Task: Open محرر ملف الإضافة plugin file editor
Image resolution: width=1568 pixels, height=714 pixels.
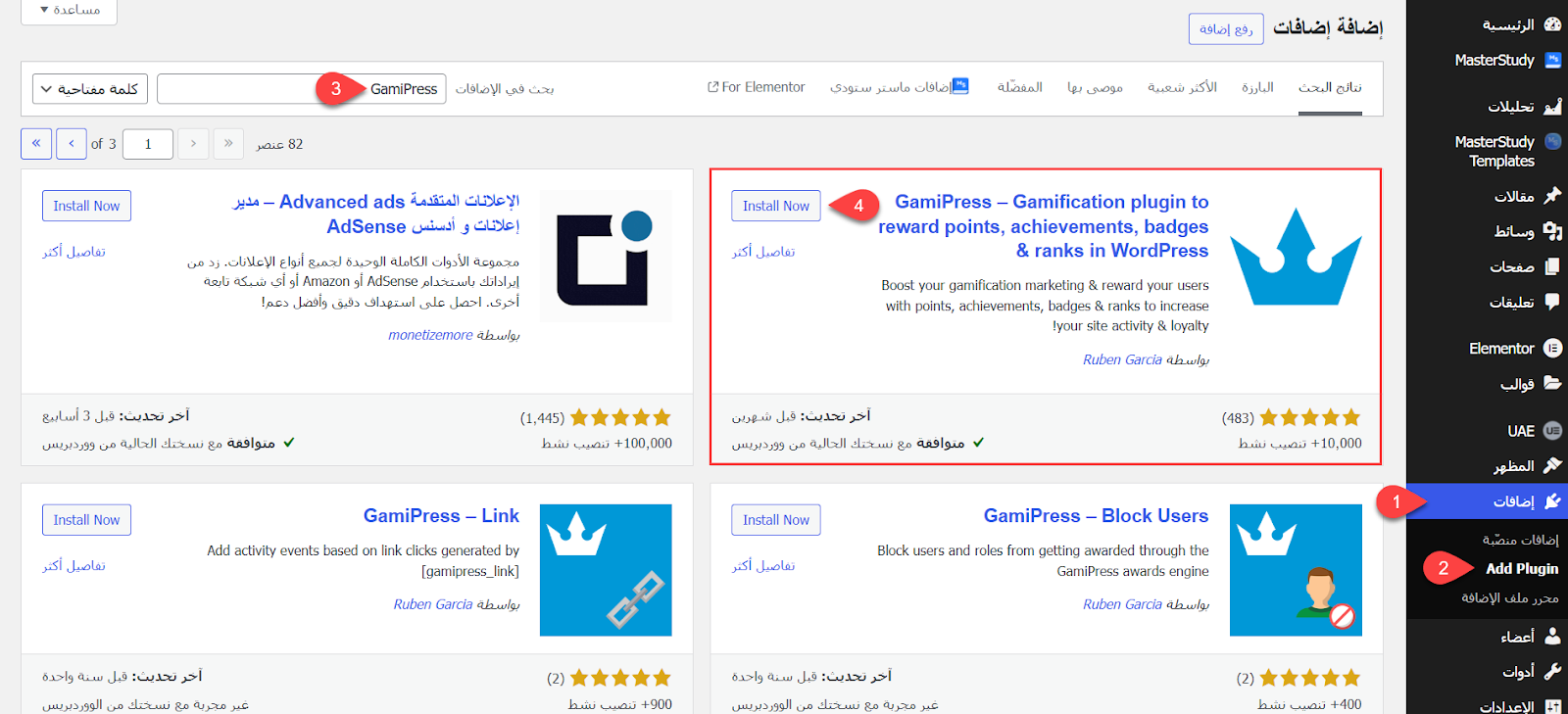Action: point(1509,597)
